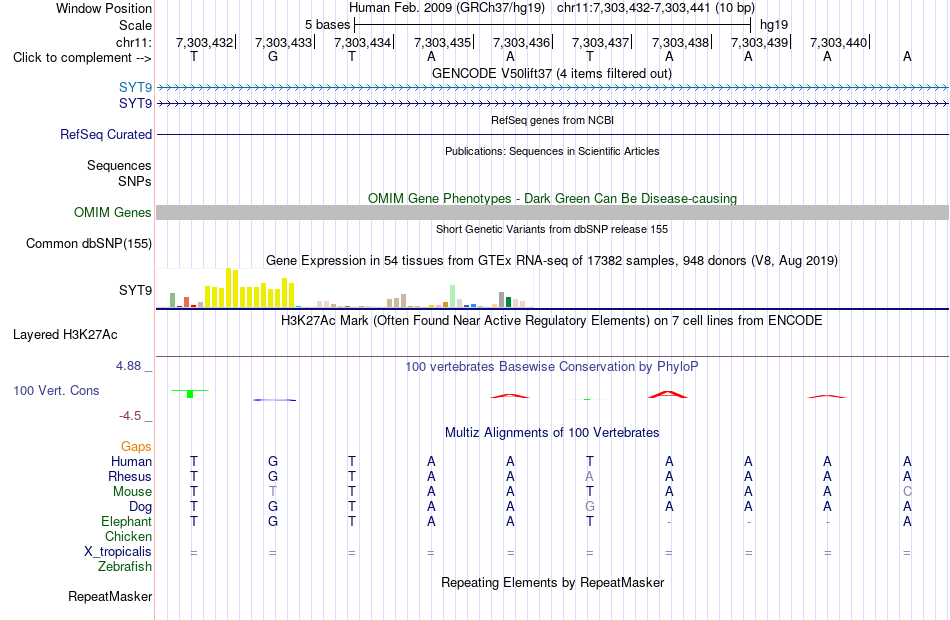Viewport: 950px width, 620px height.
Task: Click the 'SNPs' track label
Action: tap(135, 181)
